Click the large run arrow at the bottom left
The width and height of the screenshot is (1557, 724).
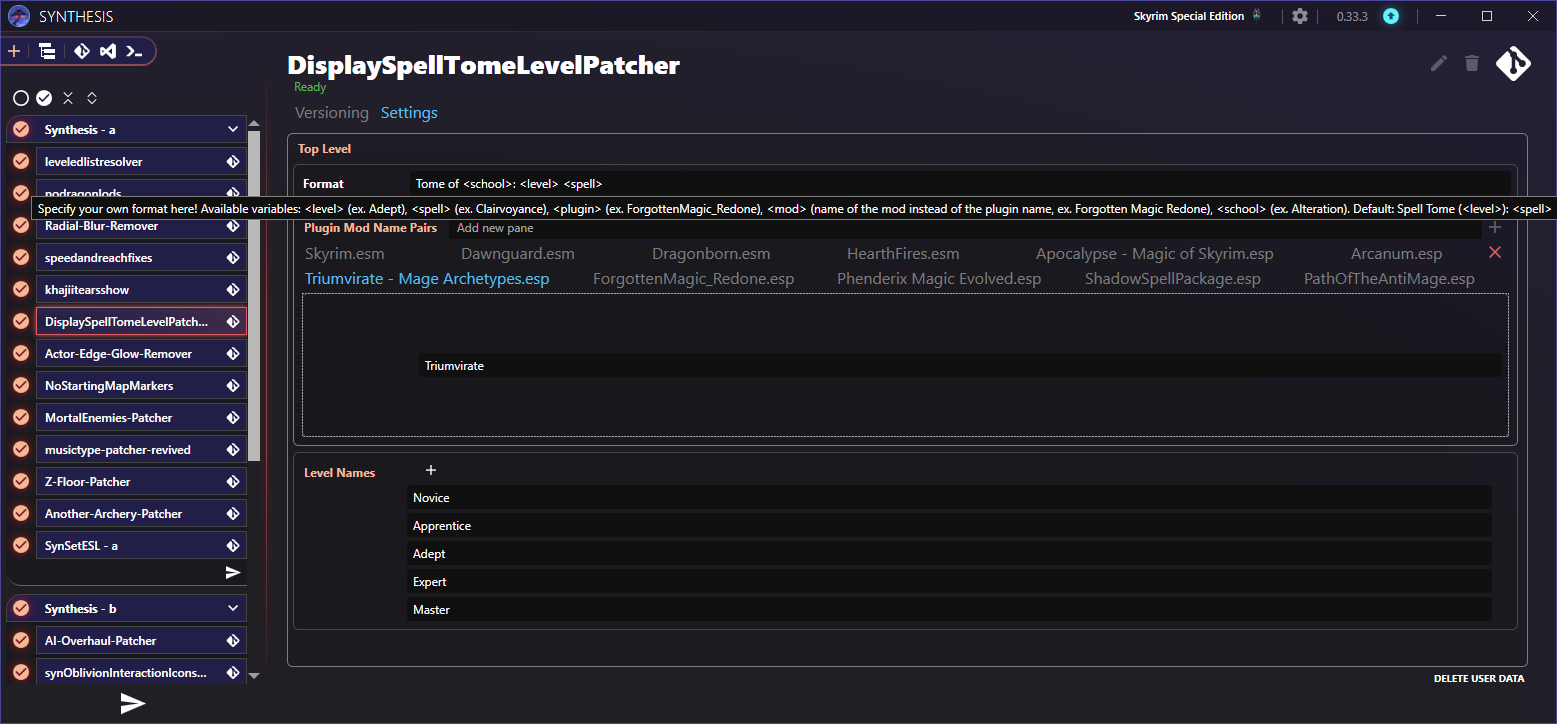pyautogui.click(x=132, y=704)
